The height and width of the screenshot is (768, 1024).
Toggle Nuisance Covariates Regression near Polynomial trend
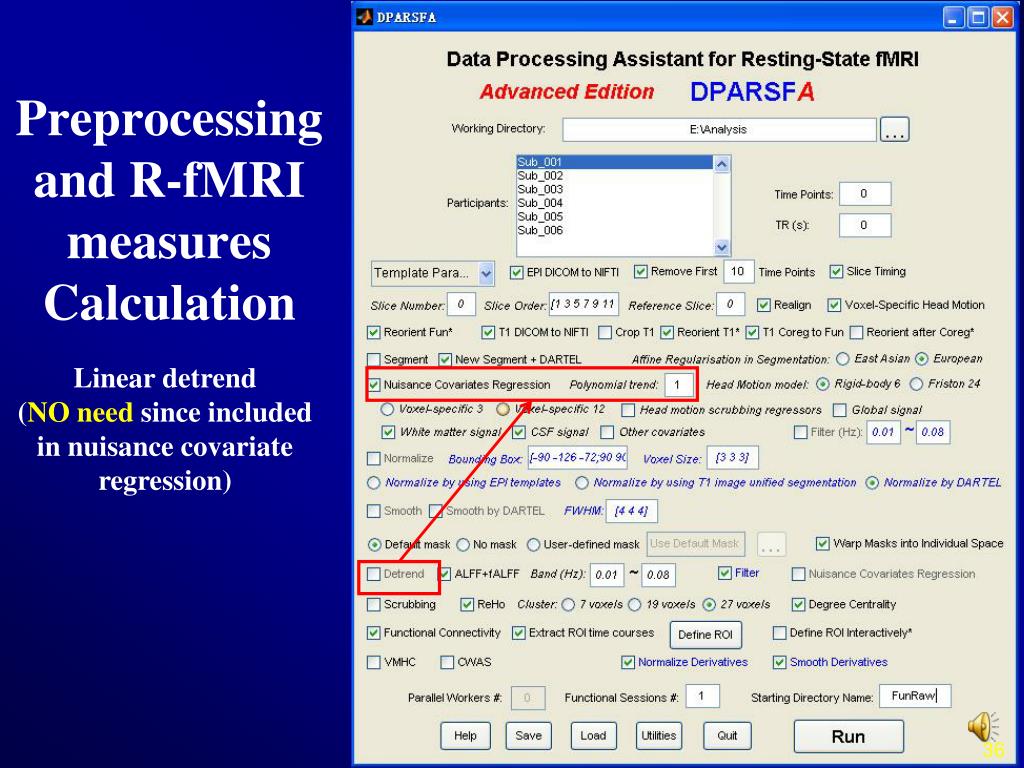[374, 385]
